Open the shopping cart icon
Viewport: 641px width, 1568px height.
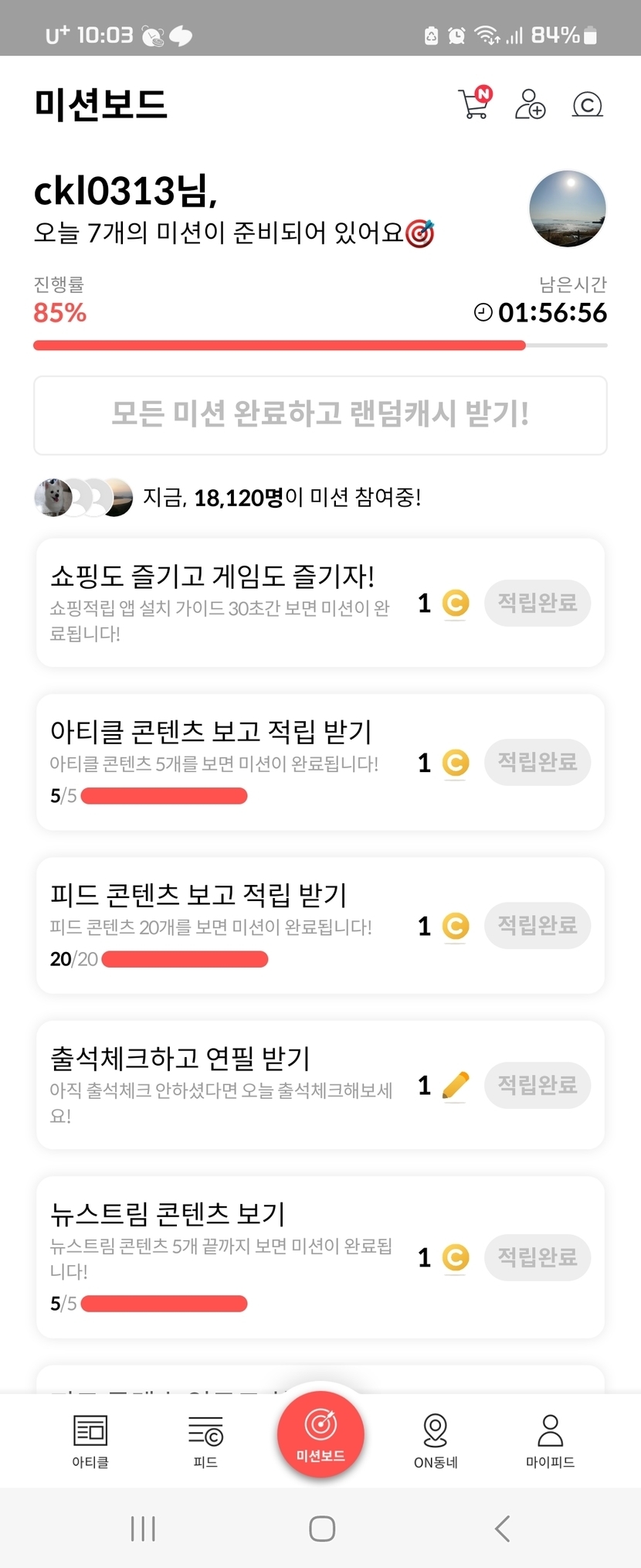(473, 104)
